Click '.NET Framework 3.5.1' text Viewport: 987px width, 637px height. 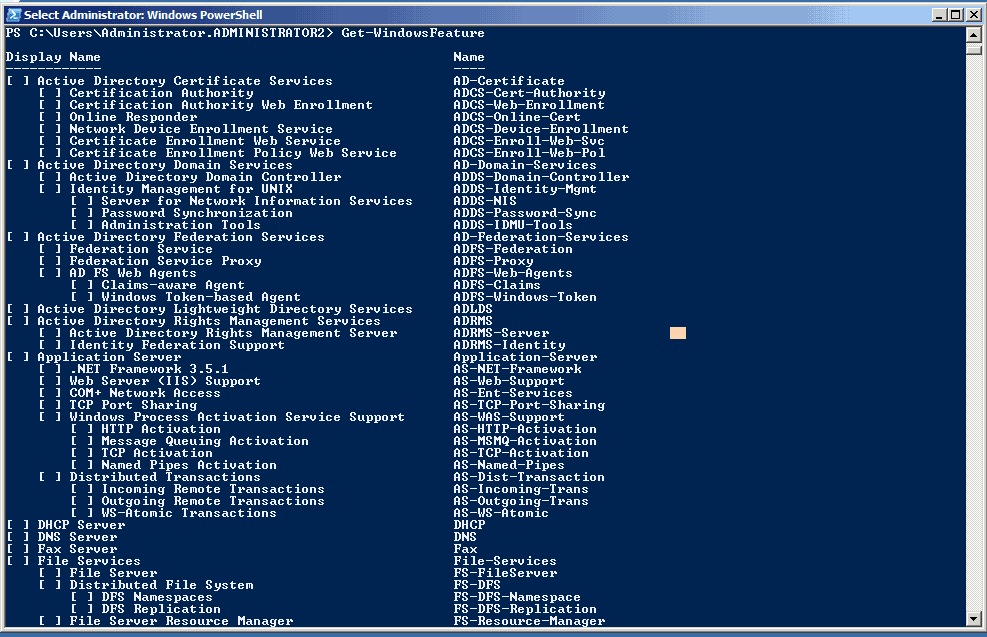(149, 369)
